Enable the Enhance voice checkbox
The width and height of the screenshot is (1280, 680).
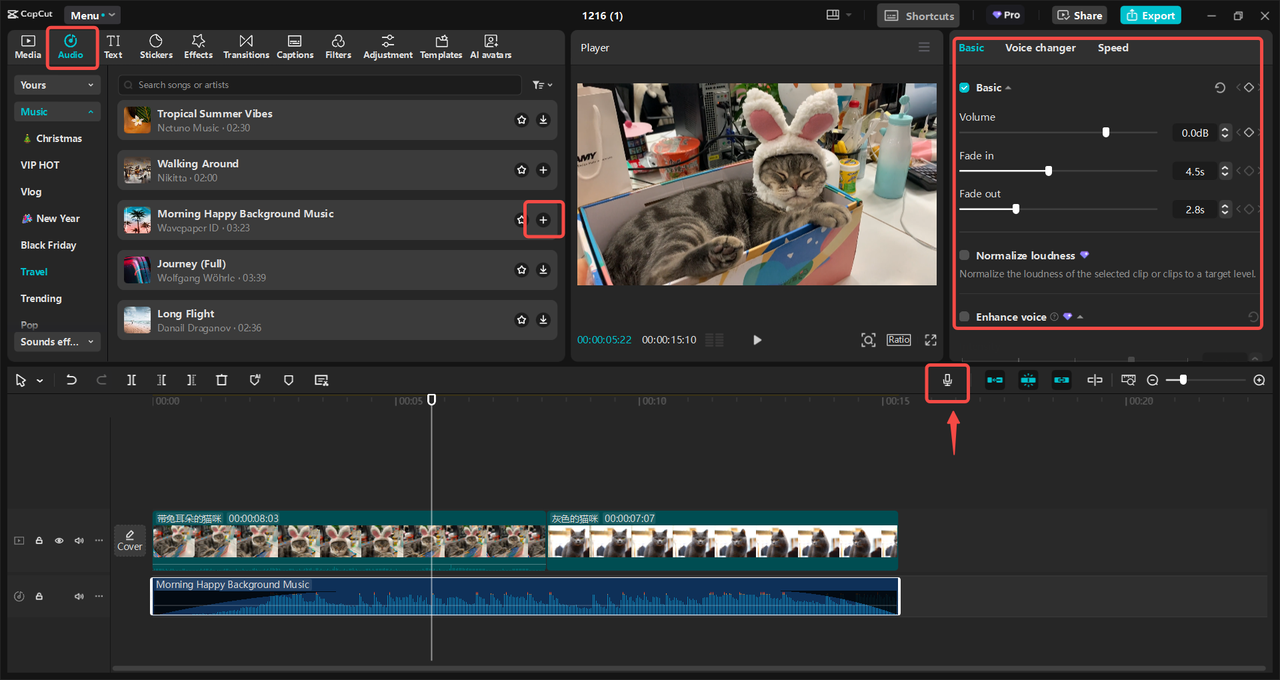[965, 316]
